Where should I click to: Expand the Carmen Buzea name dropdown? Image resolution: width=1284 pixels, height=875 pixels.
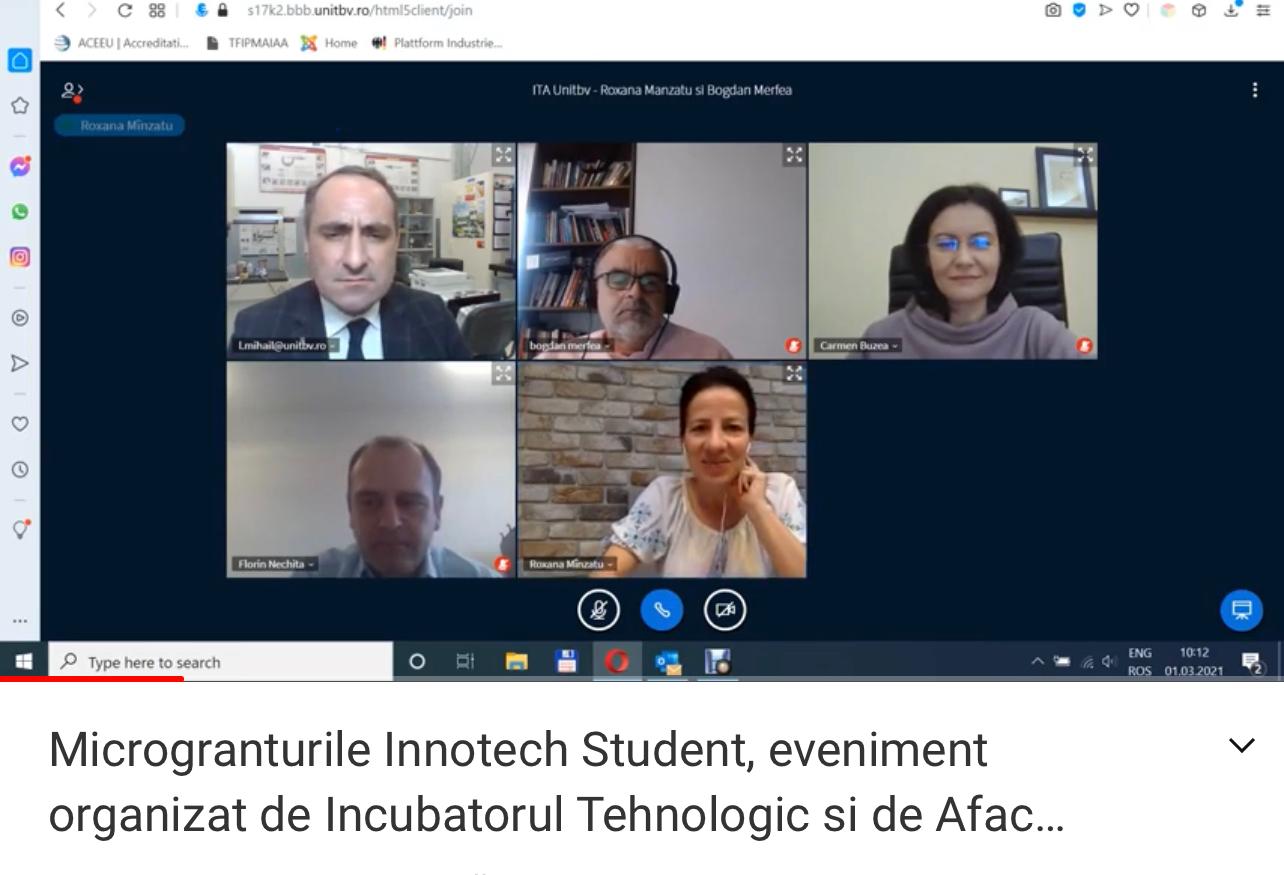coord(858,345)
